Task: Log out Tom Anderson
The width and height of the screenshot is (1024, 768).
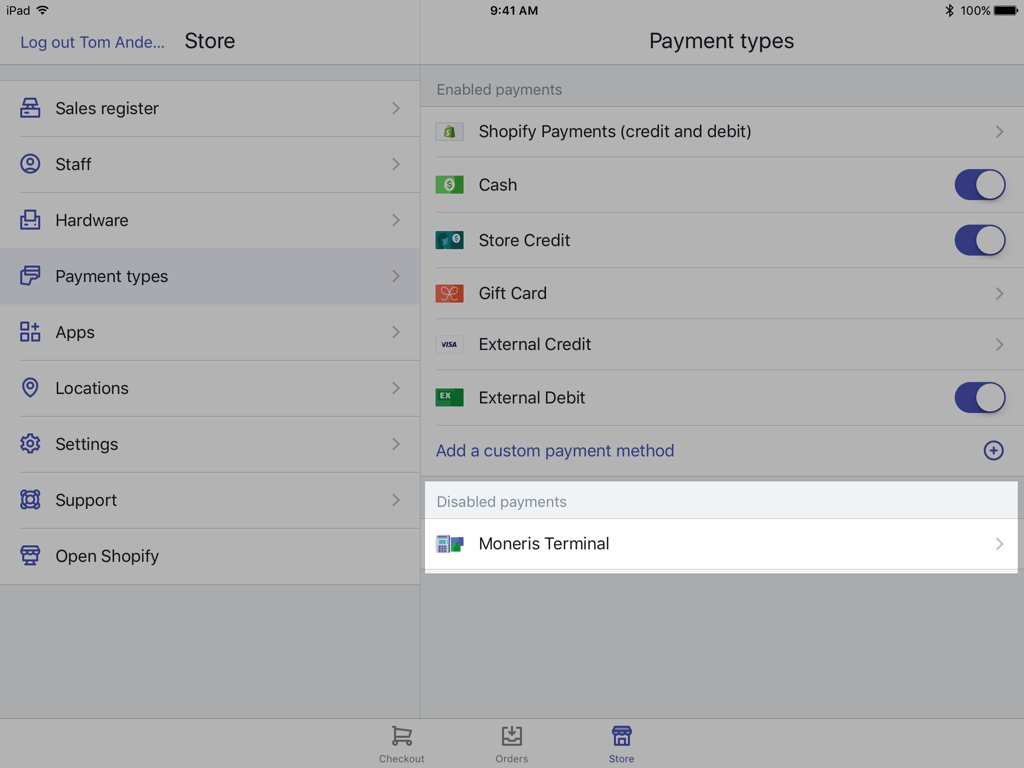Action: pos(90,41)
